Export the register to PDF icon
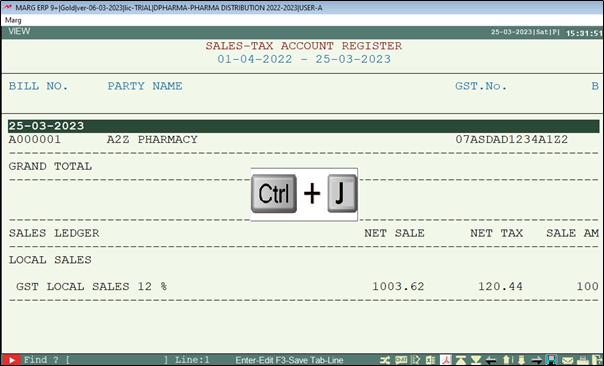The height and width of the screenshot is (366, 604). pos(446,360)
